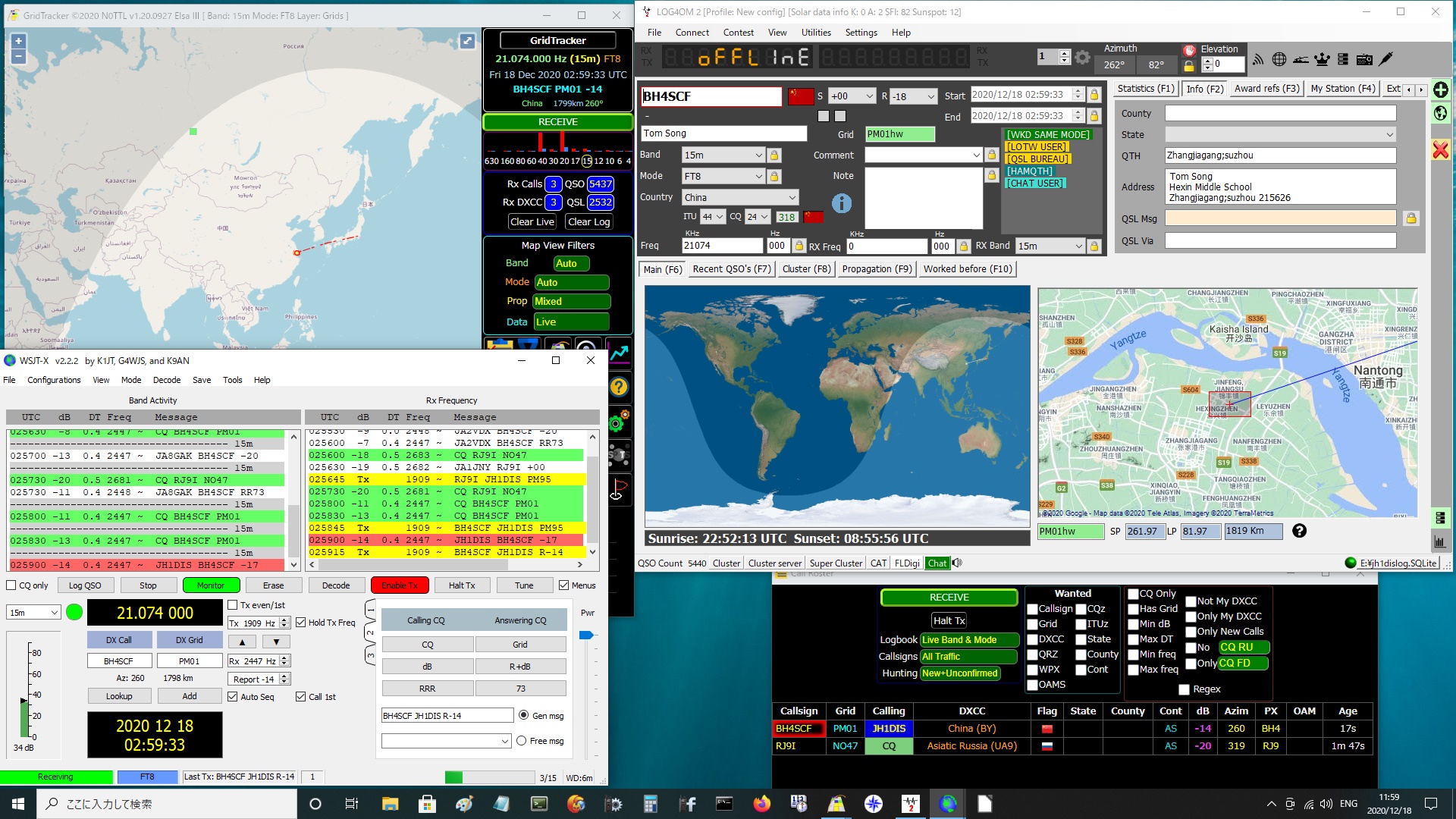Enable the CQ only checkbox in WSJT-X

pos(11,585)
